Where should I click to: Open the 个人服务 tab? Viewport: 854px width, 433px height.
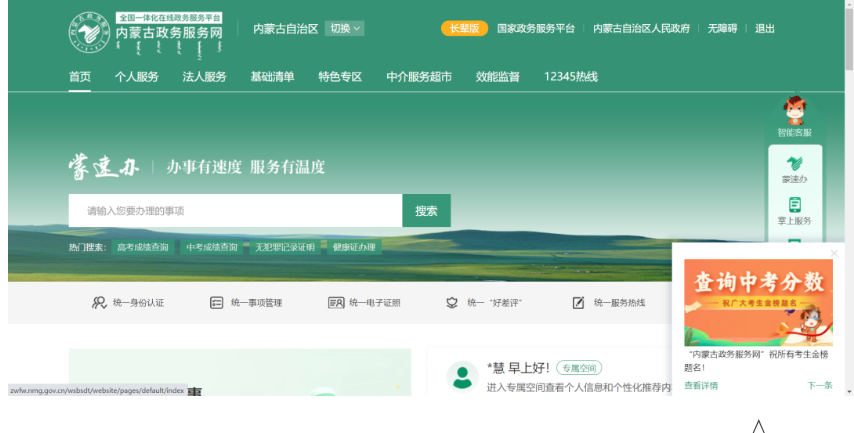136,77
